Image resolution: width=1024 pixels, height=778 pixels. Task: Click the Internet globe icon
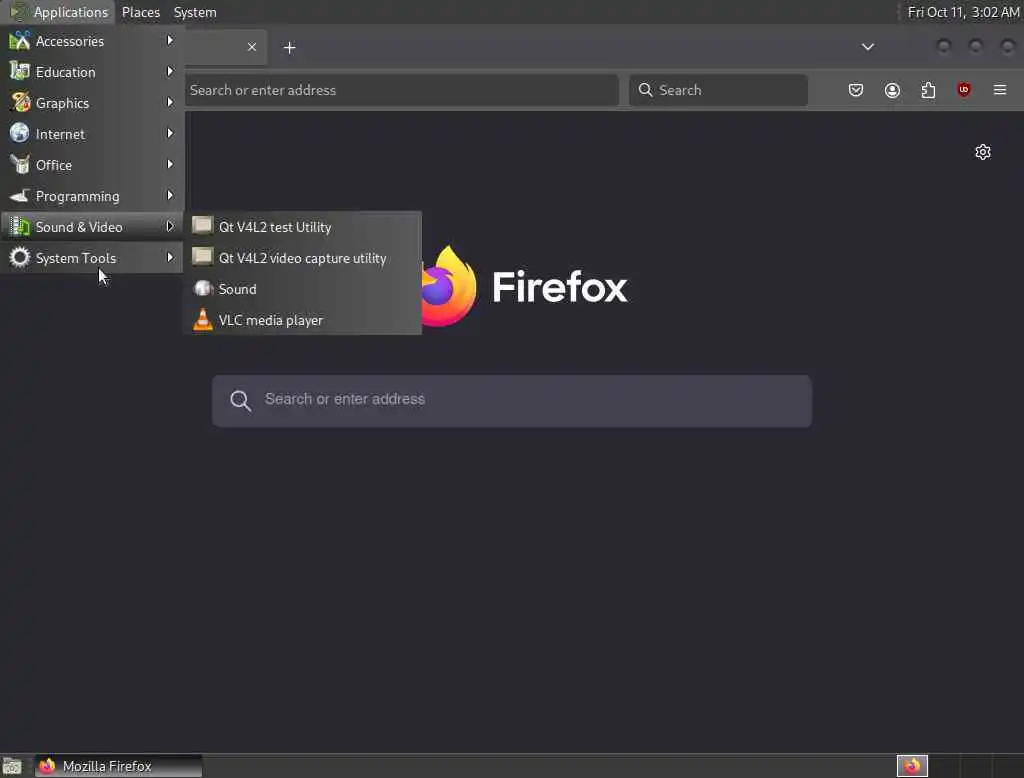(20, 133)
